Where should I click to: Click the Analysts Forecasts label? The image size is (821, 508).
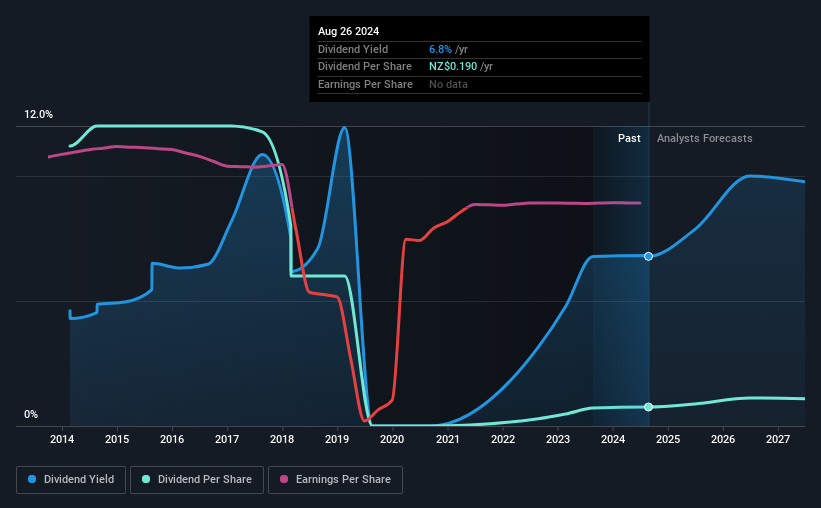(x=704, y=138)
